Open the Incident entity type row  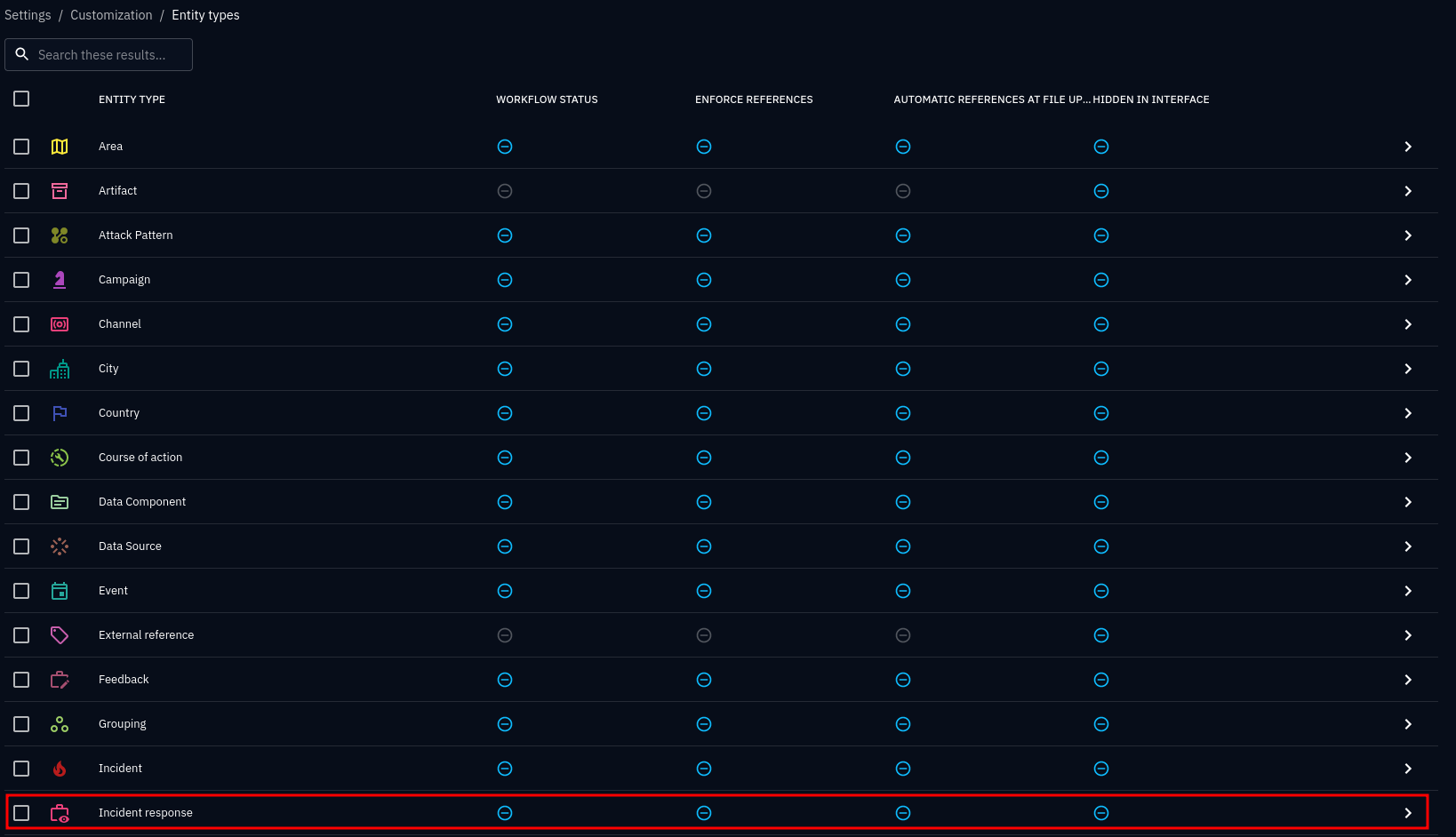pos(721,769)
